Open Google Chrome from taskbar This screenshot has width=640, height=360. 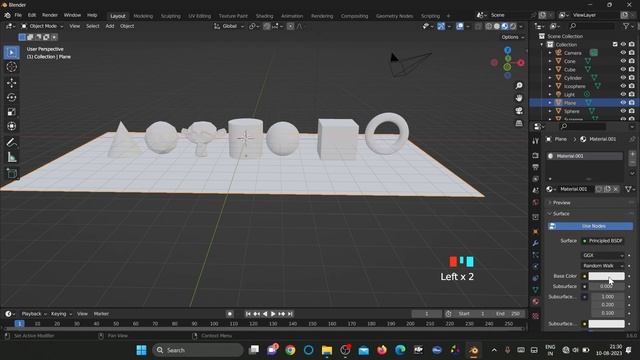coord(290,350)
